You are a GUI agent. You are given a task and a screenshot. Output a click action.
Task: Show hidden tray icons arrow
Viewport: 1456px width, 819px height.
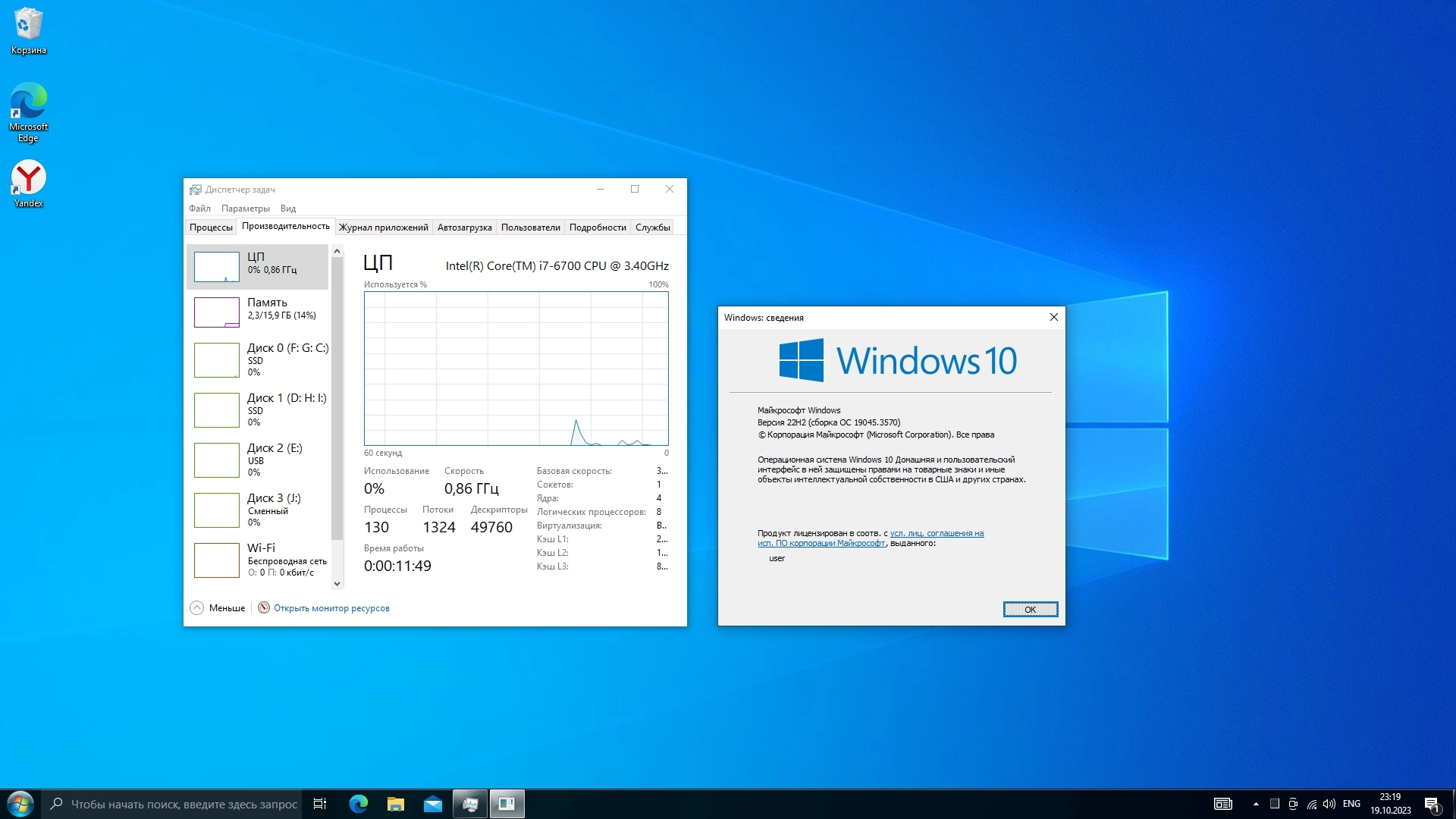tap(1256, 804)
